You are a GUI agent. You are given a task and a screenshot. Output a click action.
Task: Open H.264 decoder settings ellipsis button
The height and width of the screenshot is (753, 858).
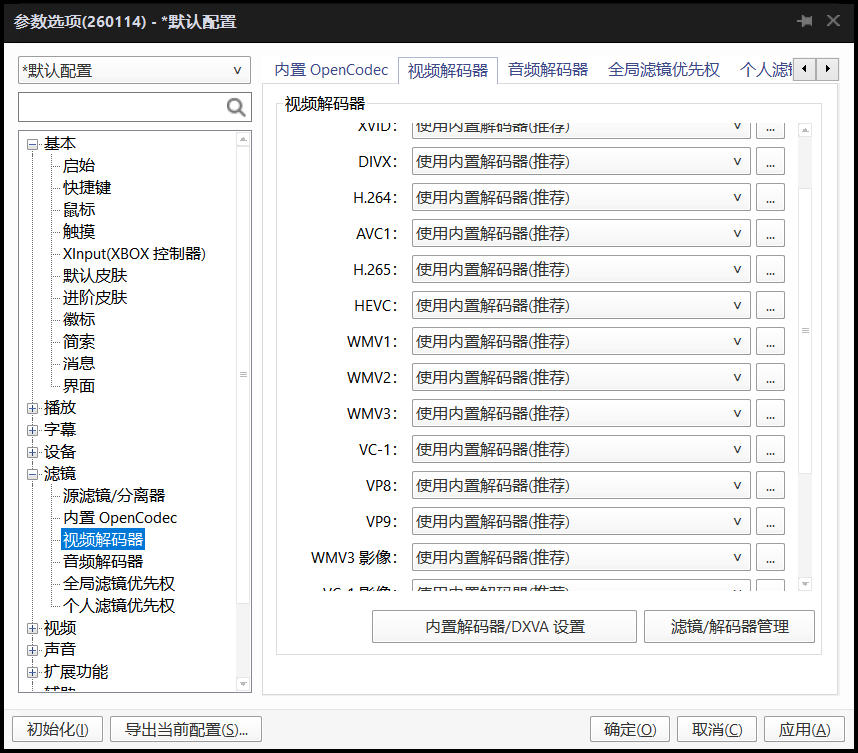[769, 198]
